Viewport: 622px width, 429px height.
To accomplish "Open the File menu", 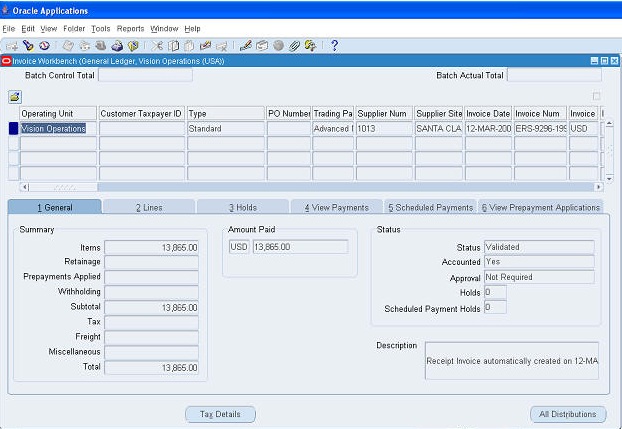I will tap(9, 29).
